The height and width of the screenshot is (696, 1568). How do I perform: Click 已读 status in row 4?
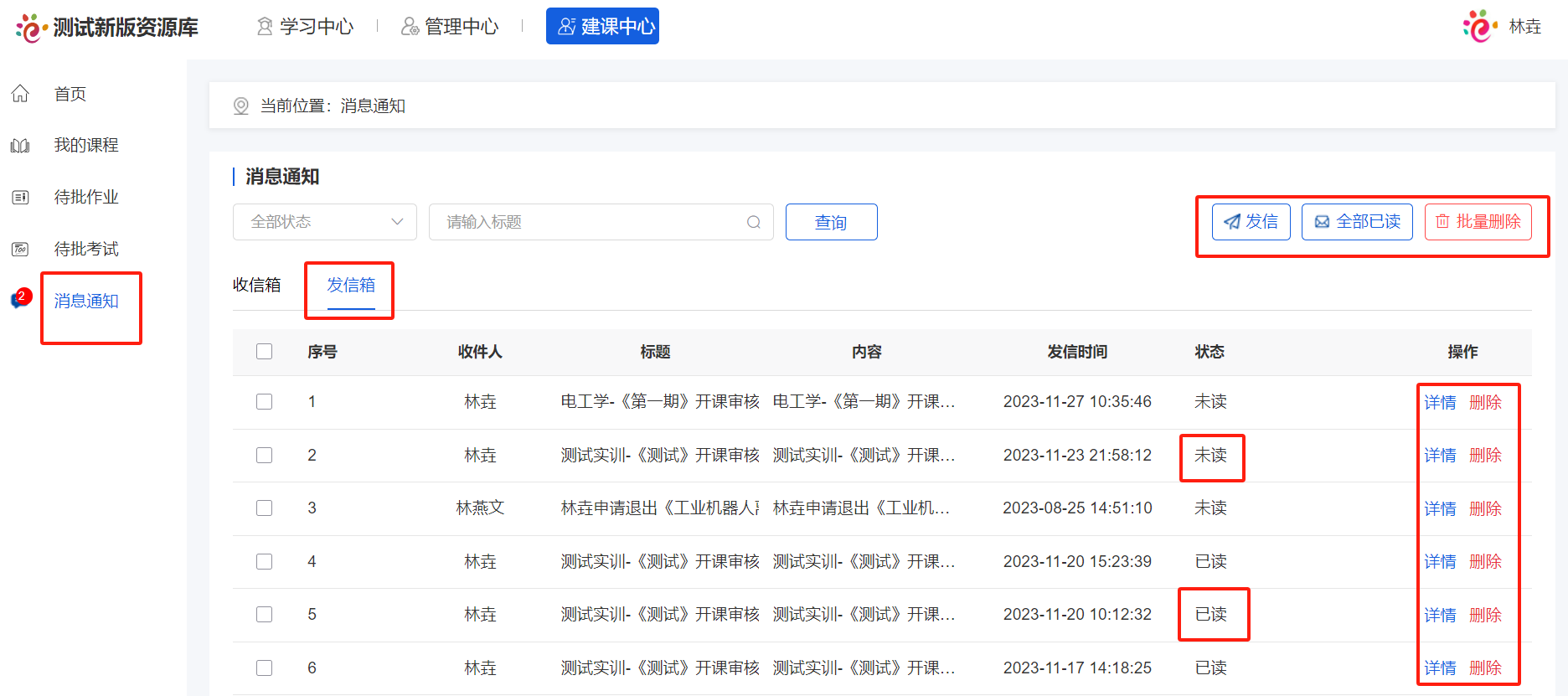[1210, 562]
